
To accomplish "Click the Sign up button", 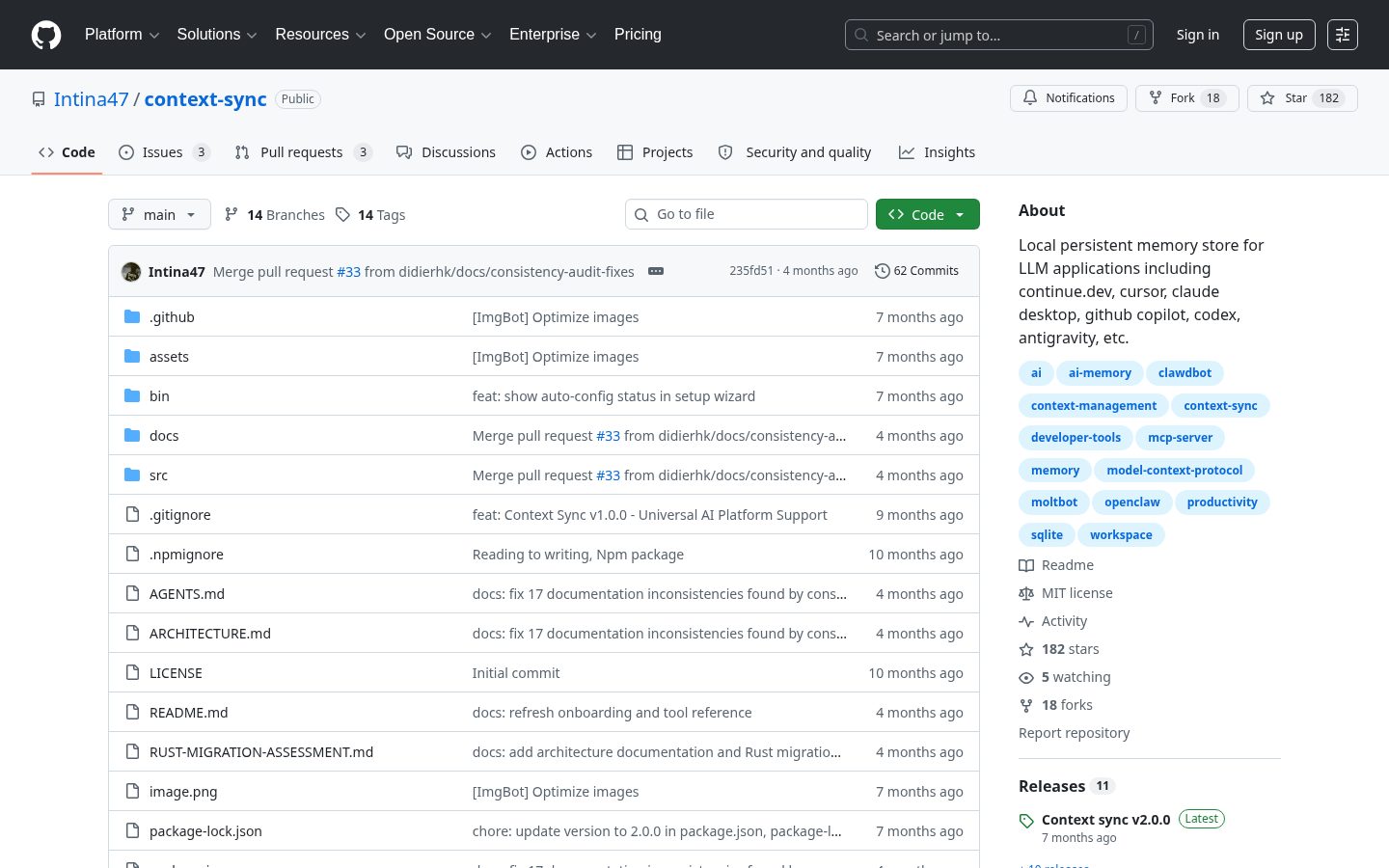I will [x=1279, y=35].
